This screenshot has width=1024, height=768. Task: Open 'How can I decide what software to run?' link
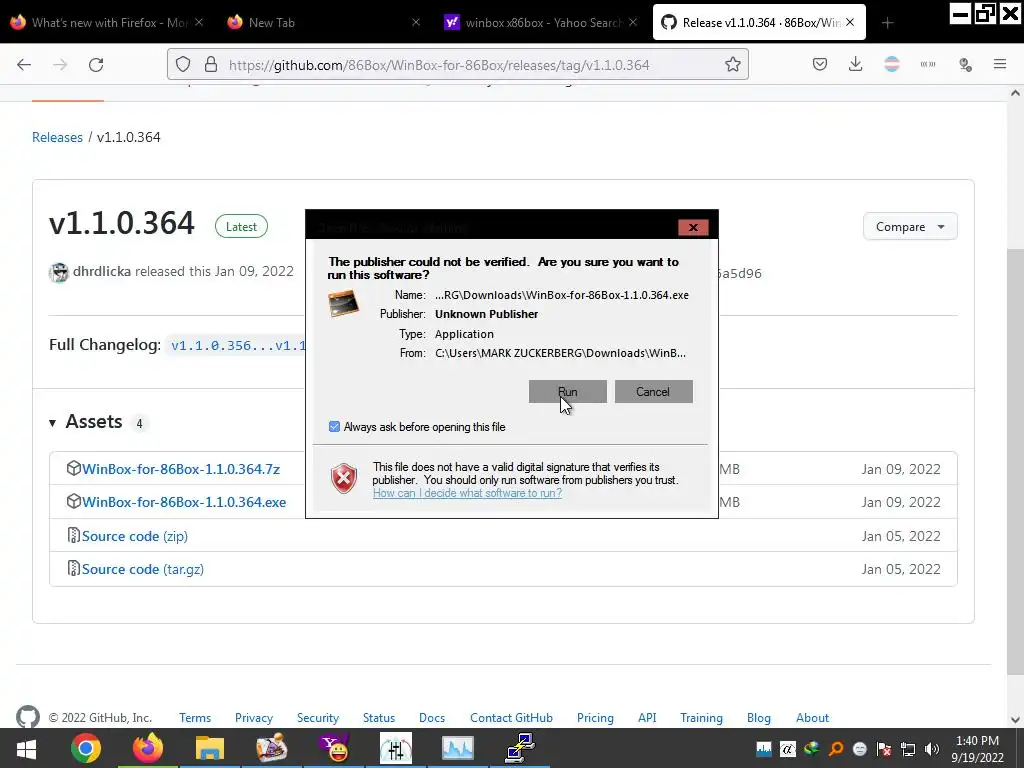coord(467,493)
